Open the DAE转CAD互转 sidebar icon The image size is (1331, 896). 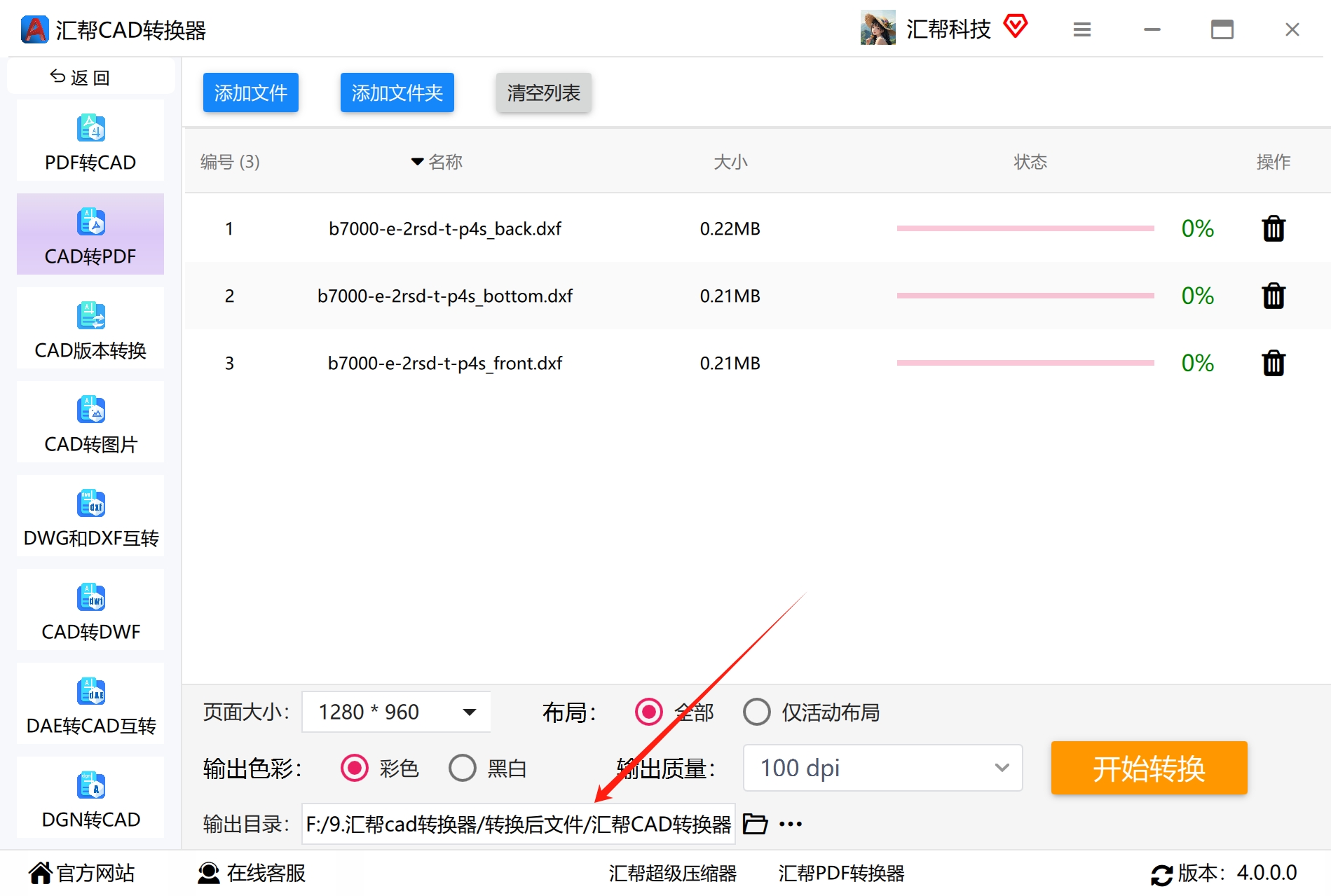coord(90,691)
